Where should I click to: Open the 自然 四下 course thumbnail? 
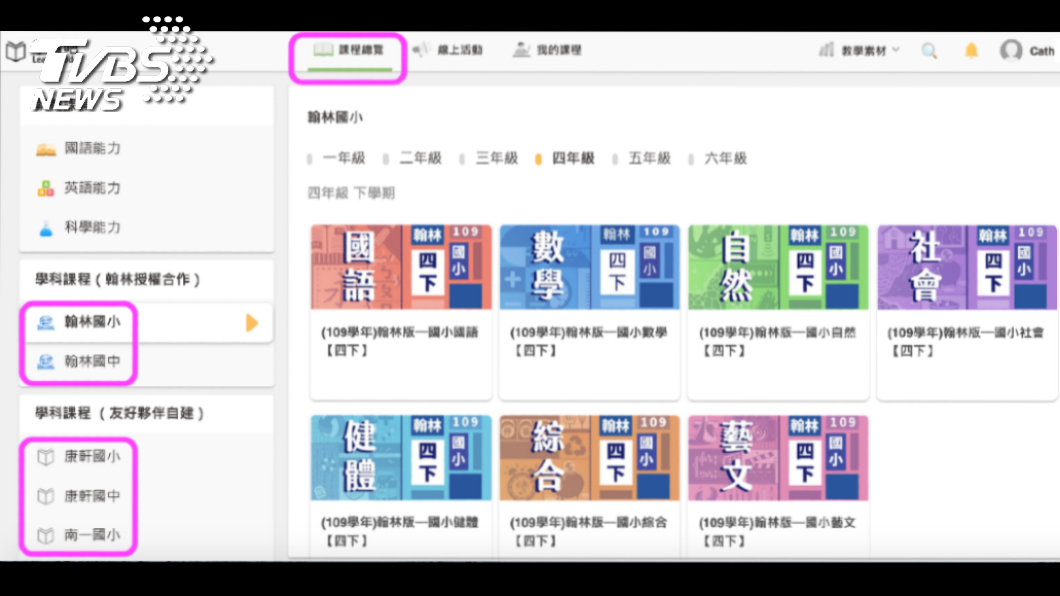click(778, 267)
